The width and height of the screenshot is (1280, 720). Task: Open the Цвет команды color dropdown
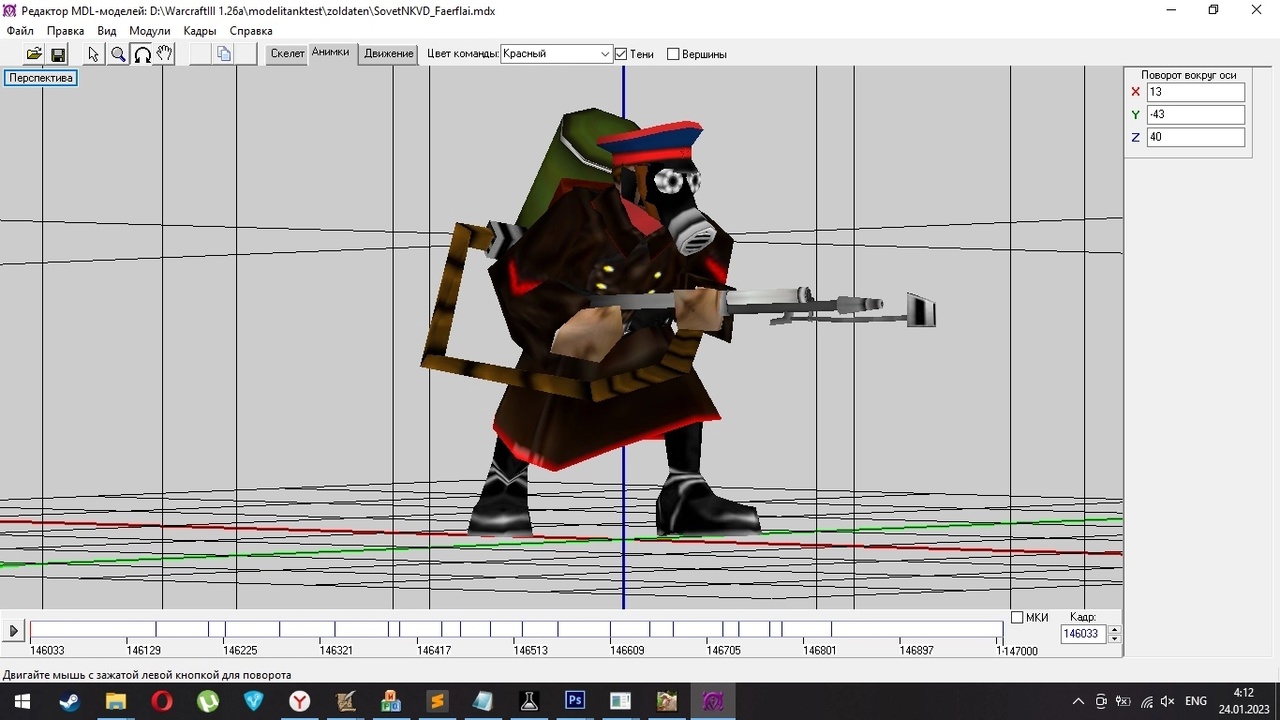tap(605, 54)
